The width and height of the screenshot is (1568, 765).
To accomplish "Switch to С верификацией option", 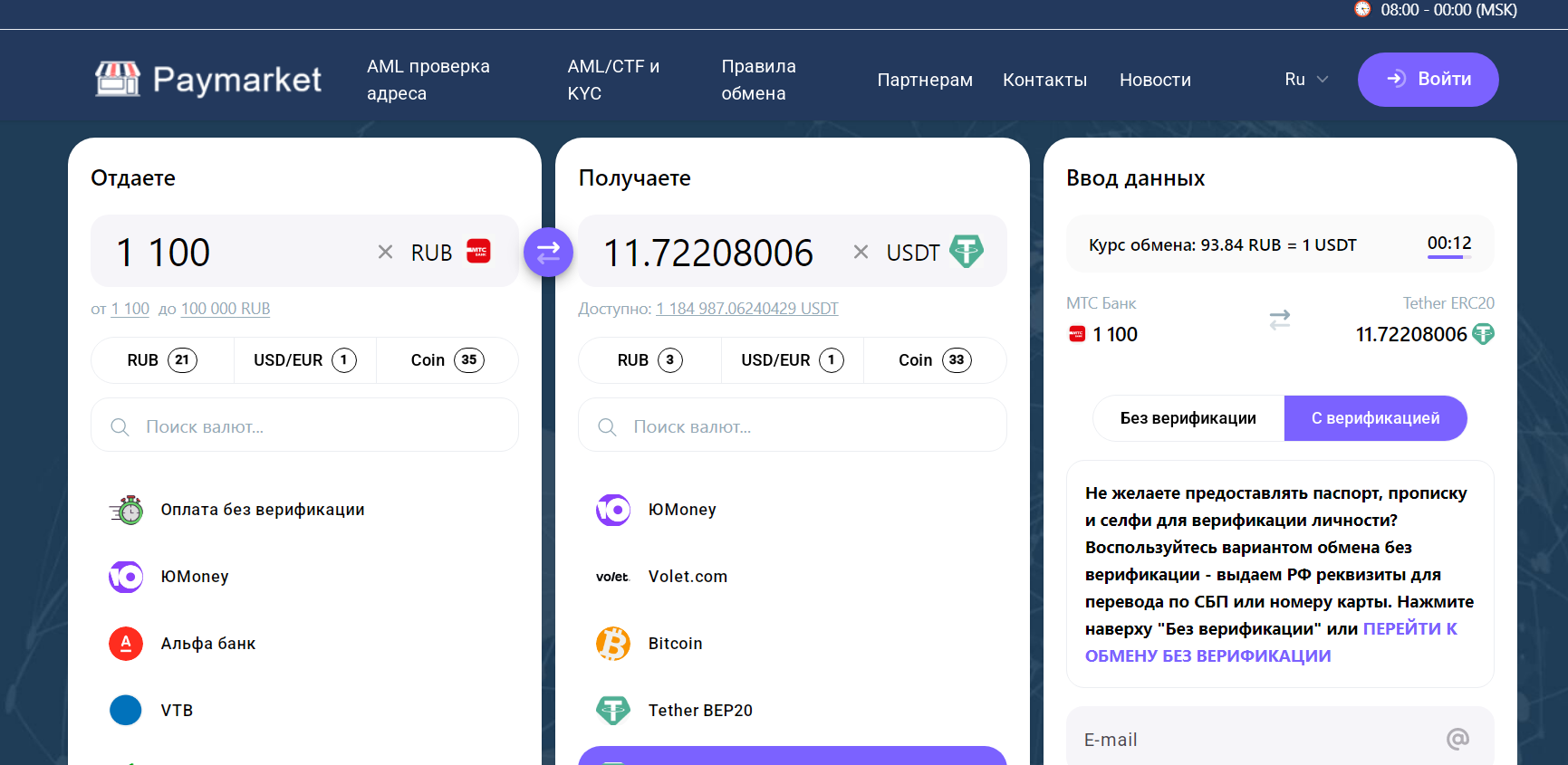I will 1375,418.
